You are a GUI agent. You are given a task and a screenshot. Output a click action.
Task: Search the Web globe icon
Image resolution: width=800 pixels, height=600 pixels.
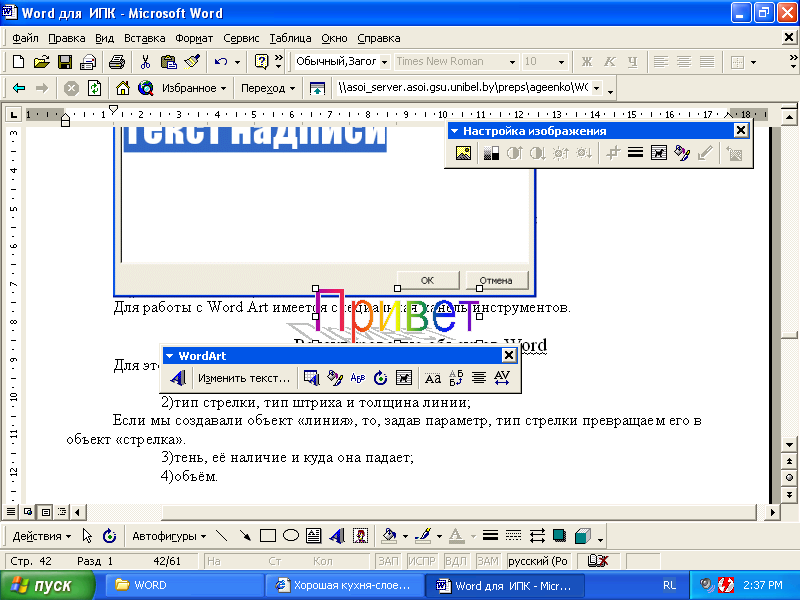145,88
